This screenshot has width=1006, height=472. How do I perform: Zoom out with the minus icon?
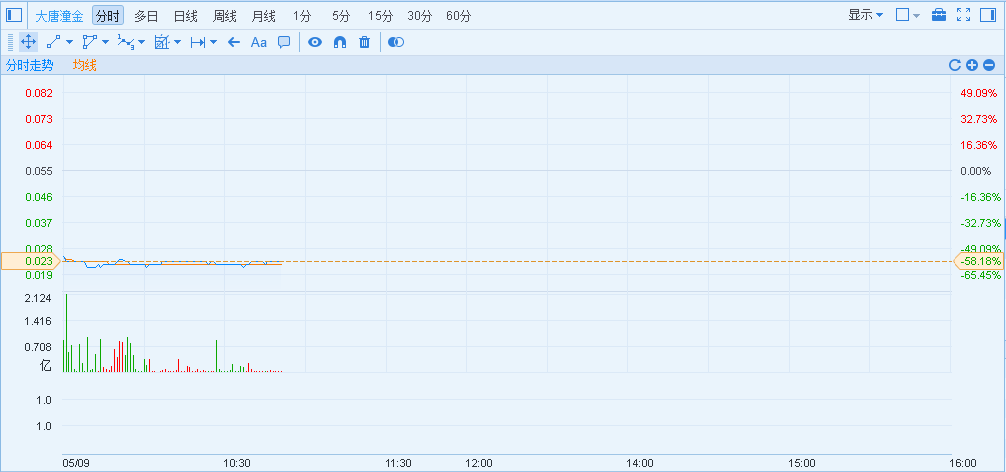coord(989,65)
